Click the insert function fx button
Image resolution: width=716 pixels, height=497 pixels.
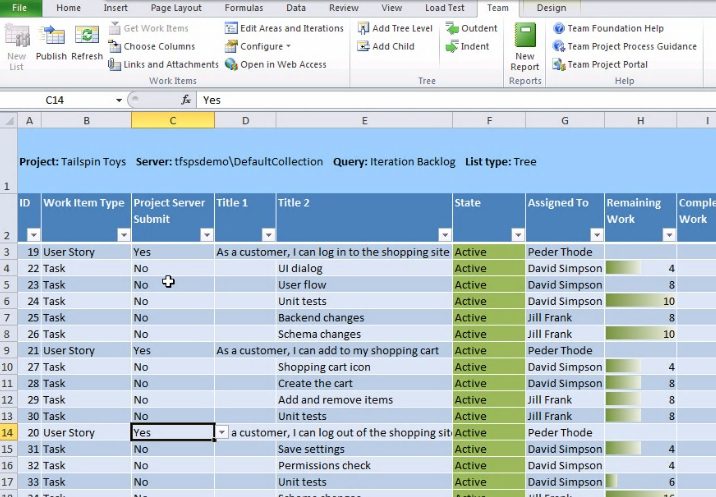[186, 100]
